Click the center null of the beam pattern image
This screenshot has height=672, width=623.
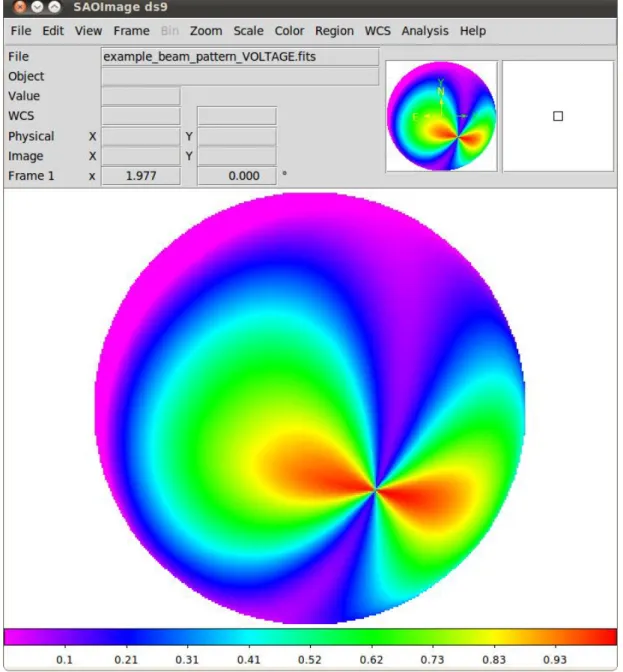coord(375,489)
